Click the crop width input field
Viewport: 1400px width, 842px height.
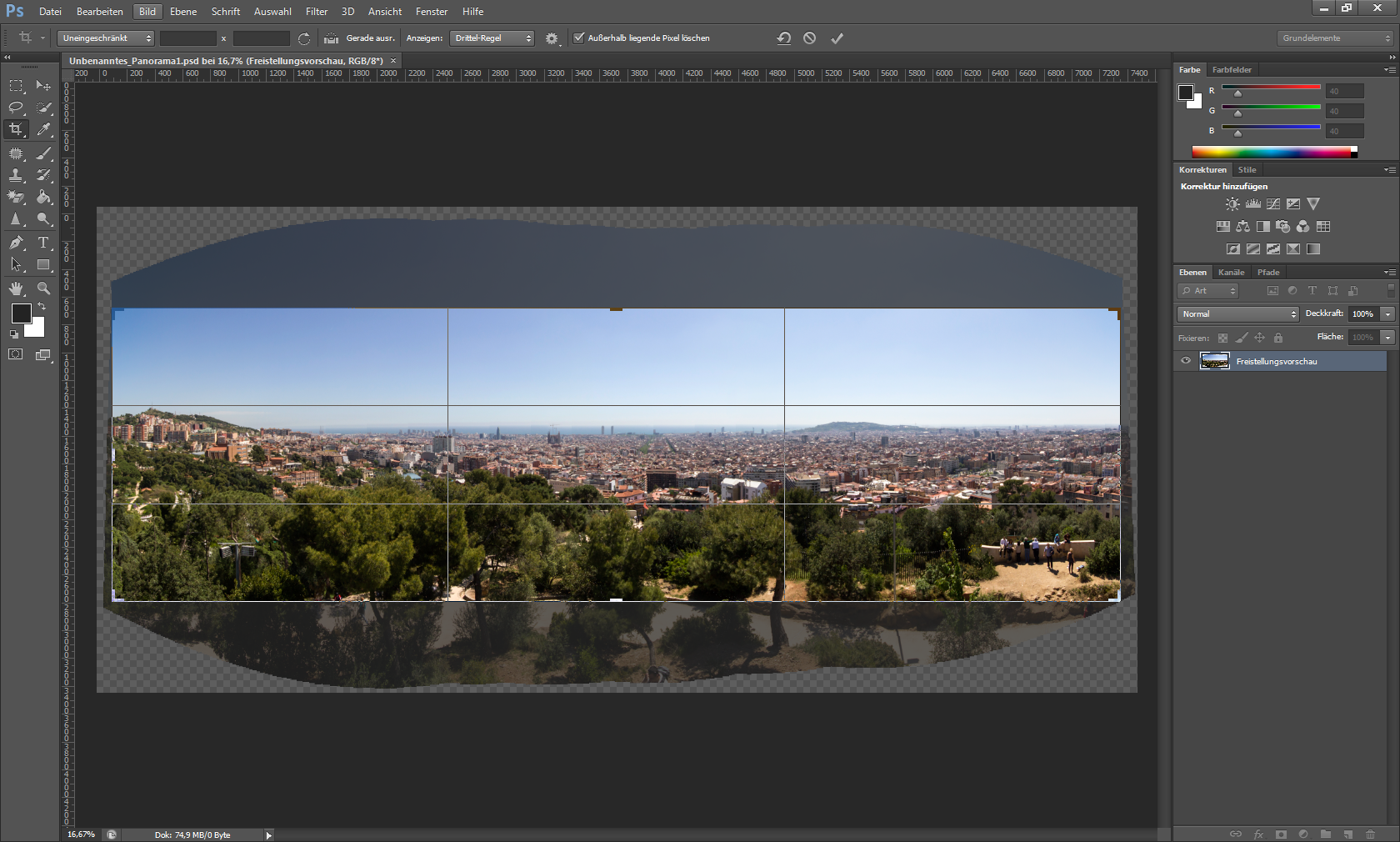point(188,38)
